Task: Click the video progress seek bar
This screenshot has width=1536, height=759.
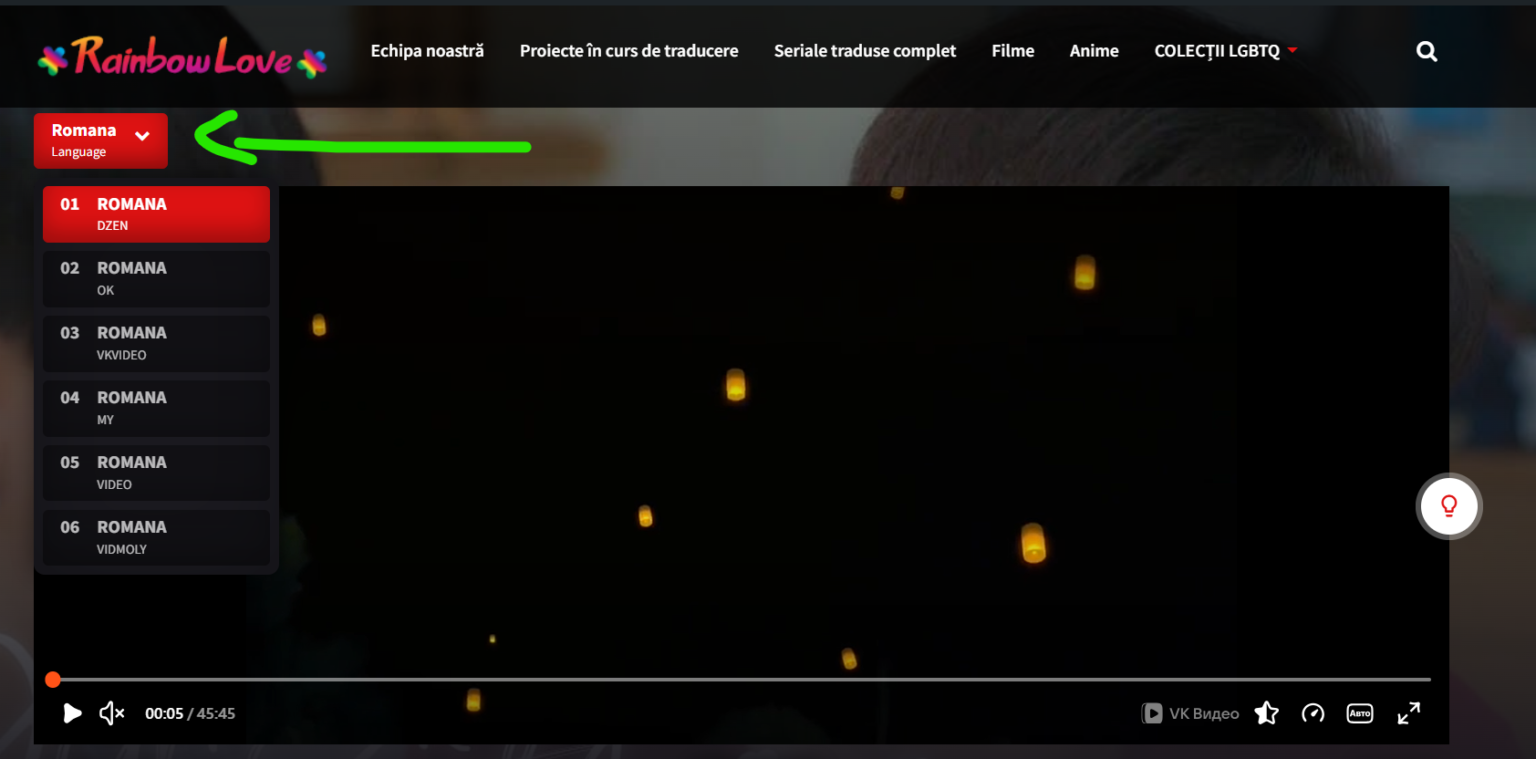Action: [x=740, y=680]
